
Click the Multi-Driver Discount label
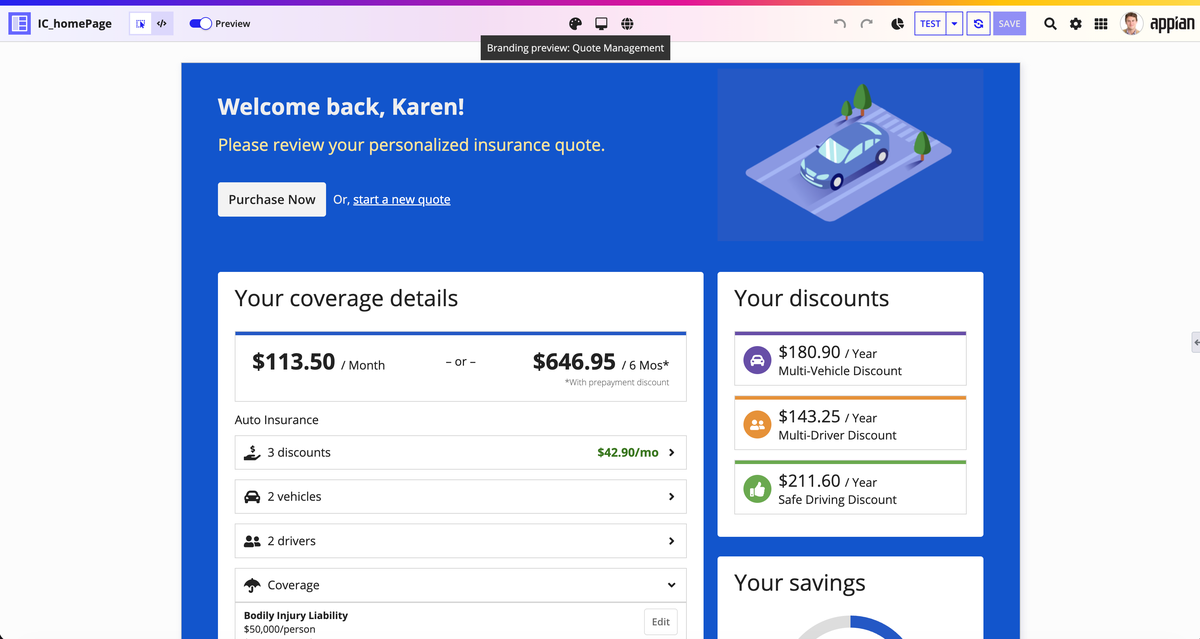click(838, 435)
